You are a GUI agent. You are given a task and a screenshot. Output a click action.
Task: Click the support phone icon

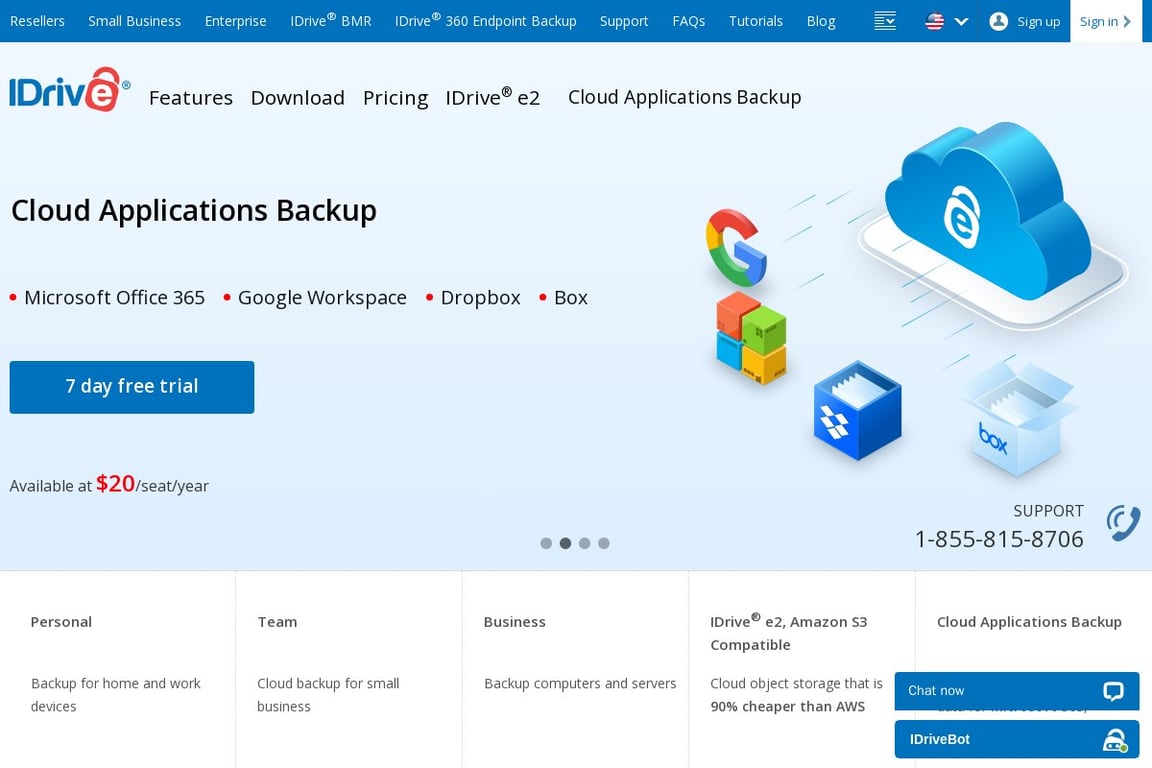click(x=1123, y=523)
